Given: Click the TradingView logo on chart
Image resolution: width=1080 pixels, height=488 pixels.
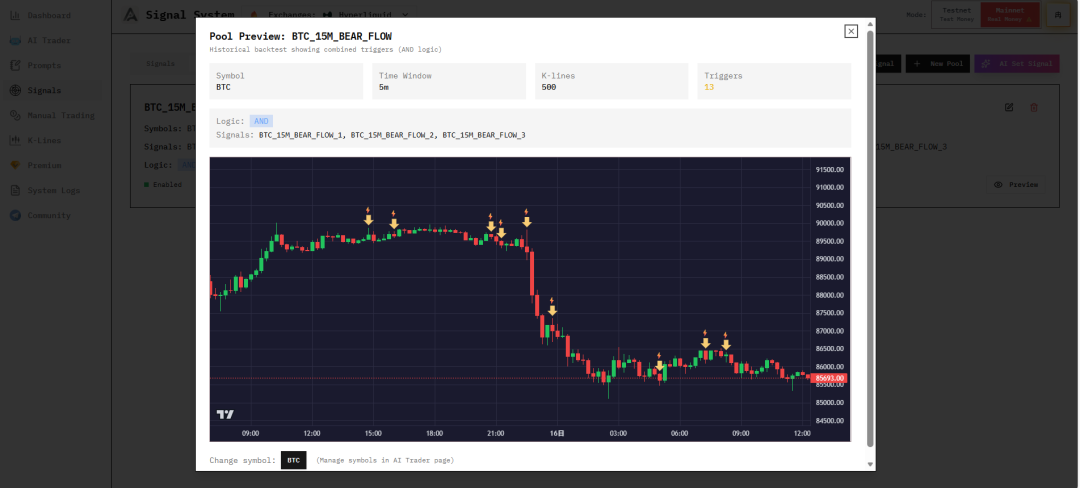Looking at the screenshot, I should click(x=225, y=415).
